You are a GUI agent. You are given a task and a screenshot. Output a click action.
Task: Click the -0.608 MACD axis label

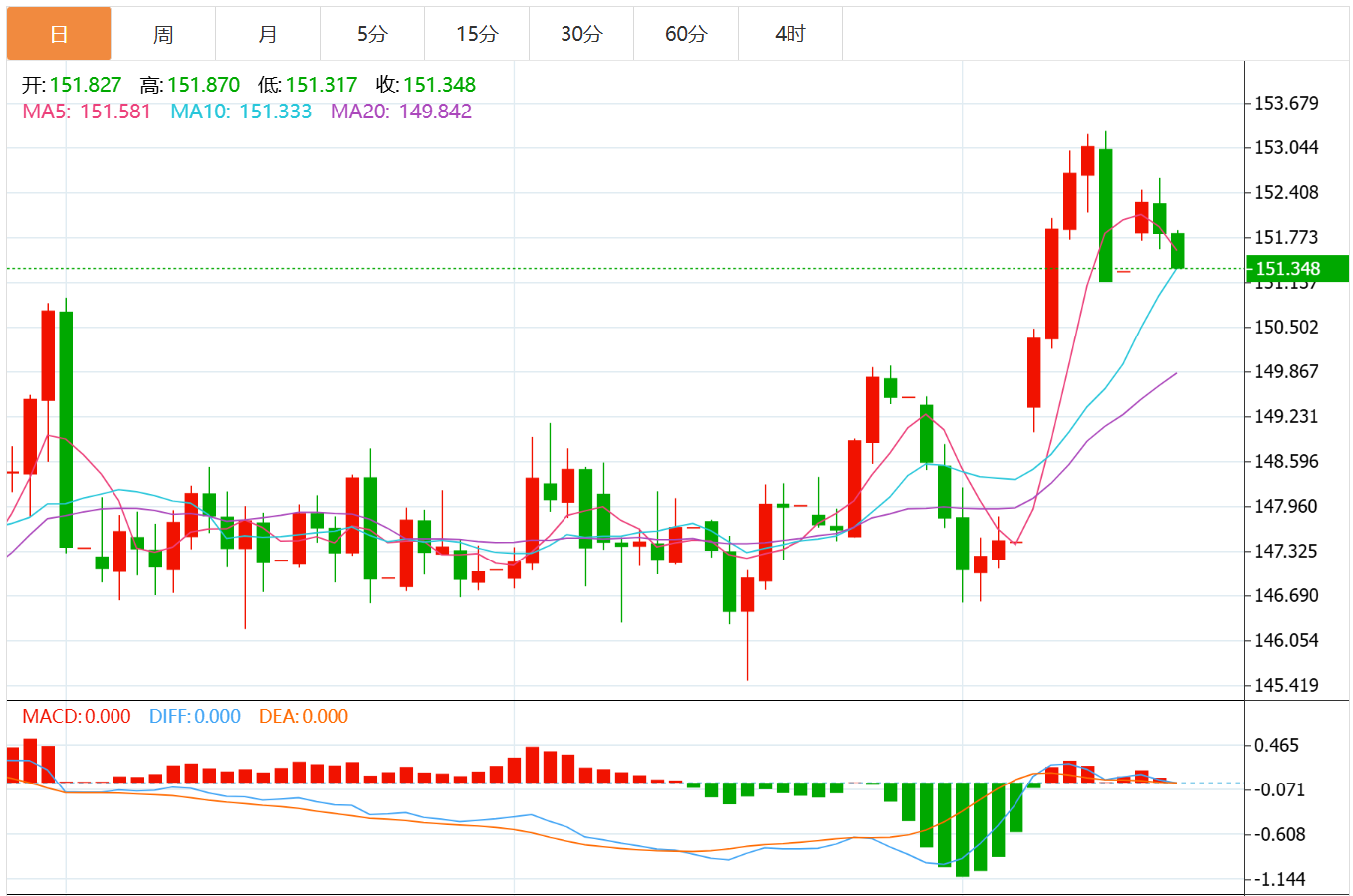[x=1278, y=834]
